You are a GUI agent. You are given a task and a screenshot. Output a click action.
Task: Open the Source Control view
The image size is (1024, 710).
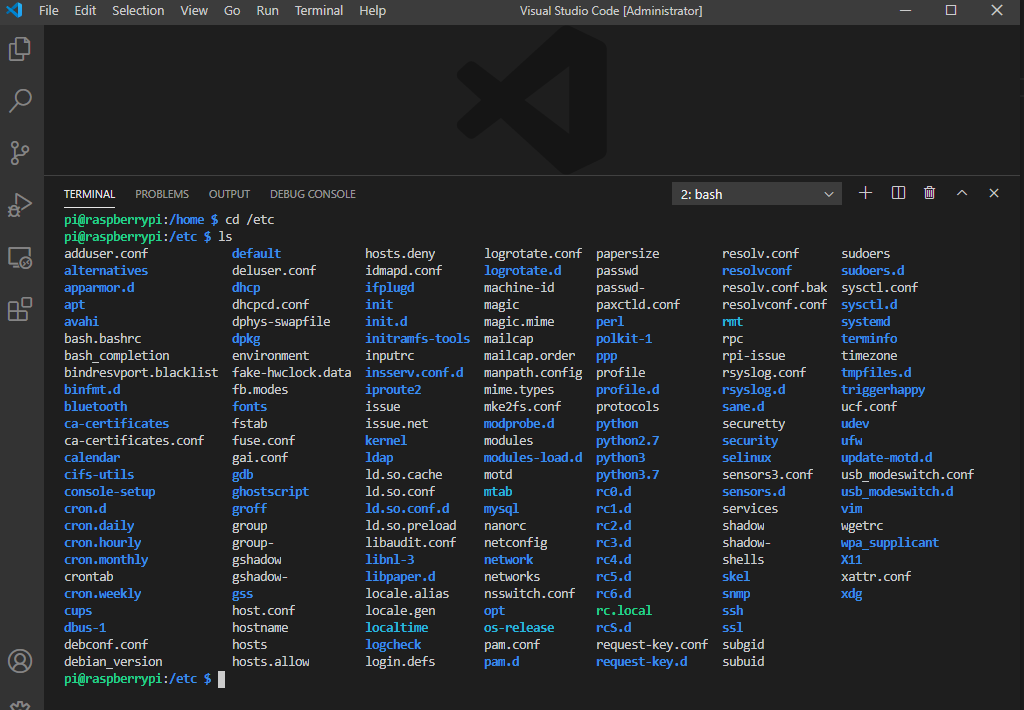click(20, 153)
